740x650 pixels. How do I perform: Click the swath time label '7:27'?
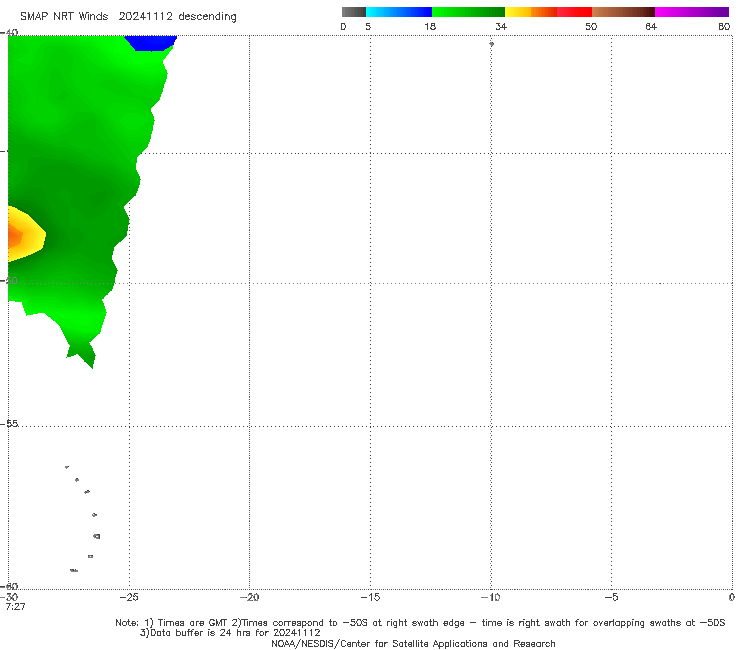[x=16, y=607]
